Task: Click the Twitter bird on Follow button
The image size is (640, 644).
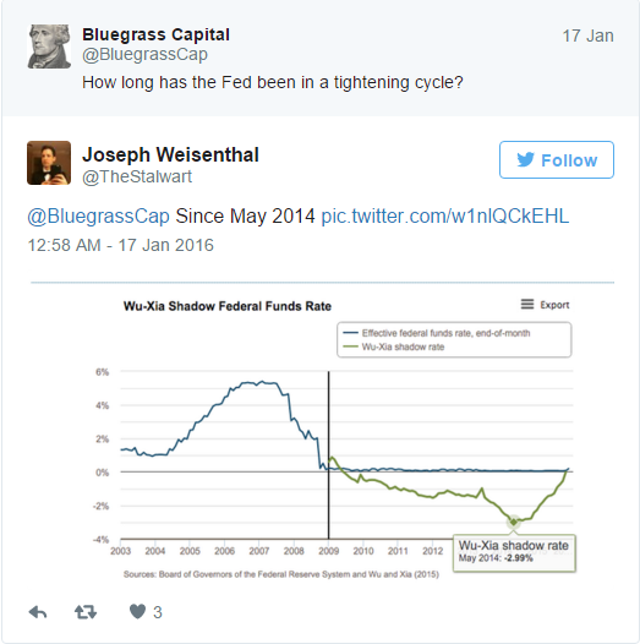Action: [525, 160]
